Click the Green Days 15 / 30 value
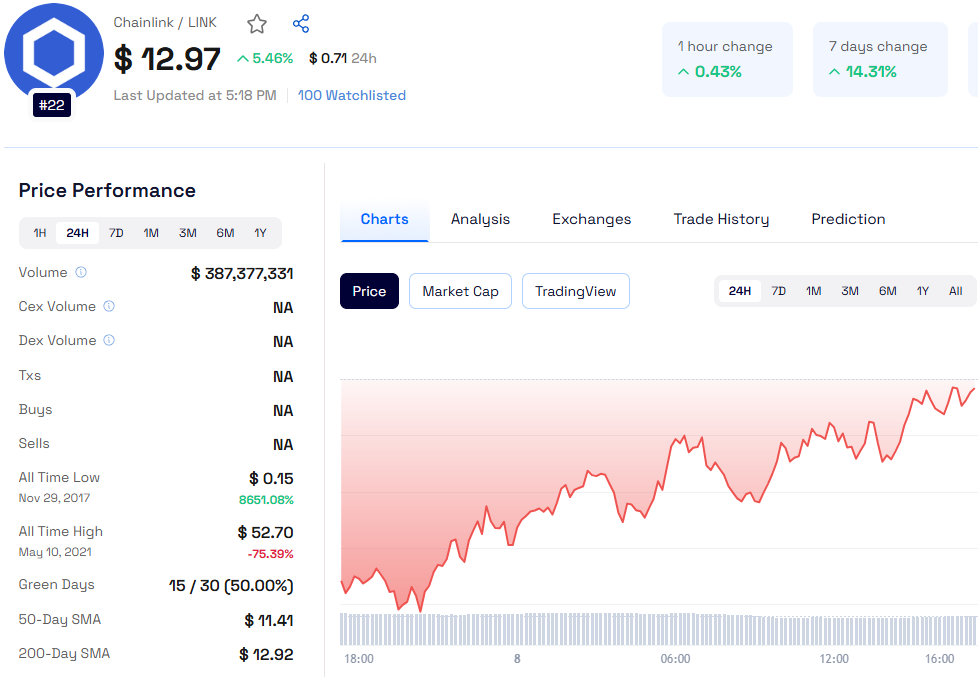The image size is (978, 677). [x=231, y=586]
